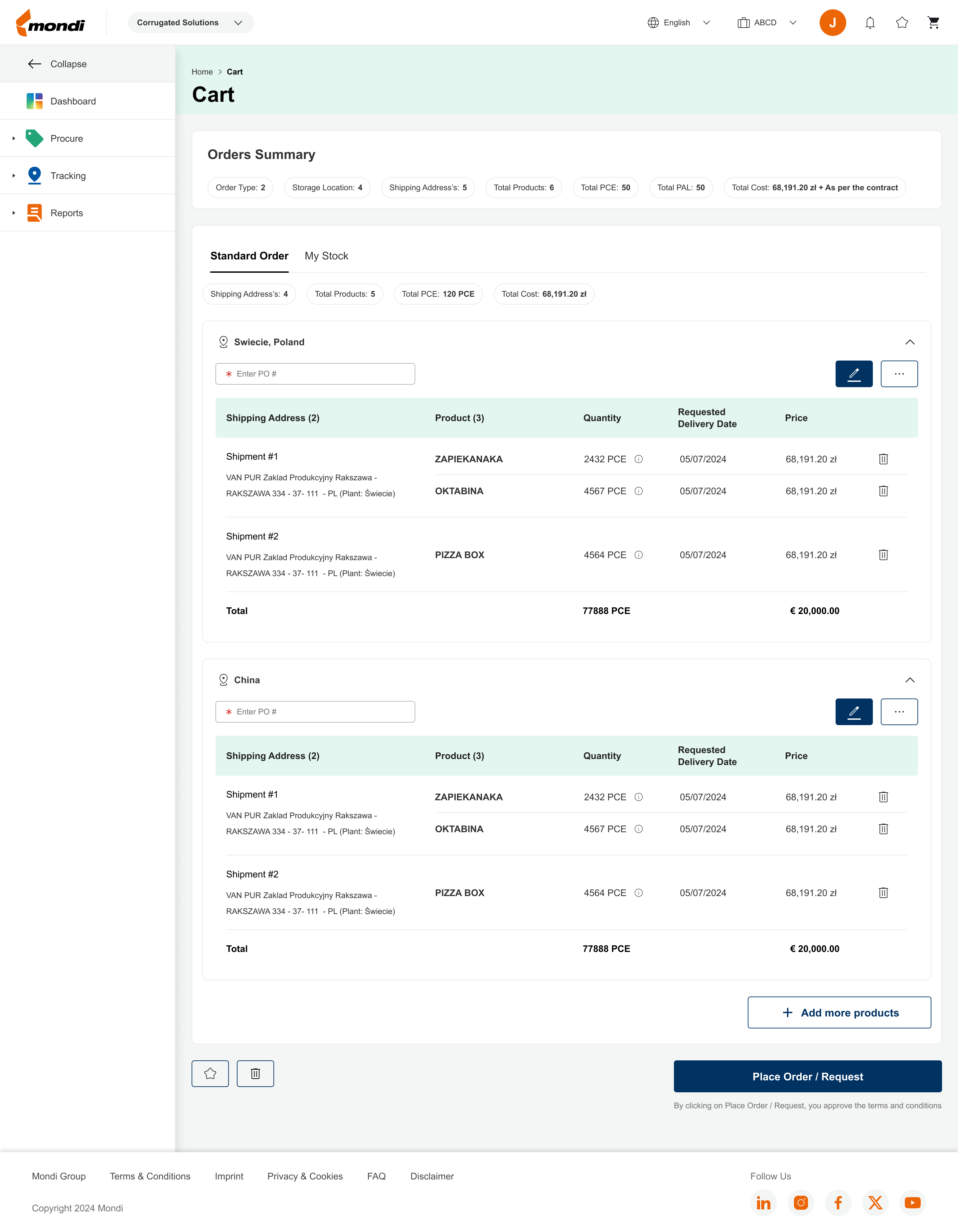Open Imprint footer link

pos(229,1176)
